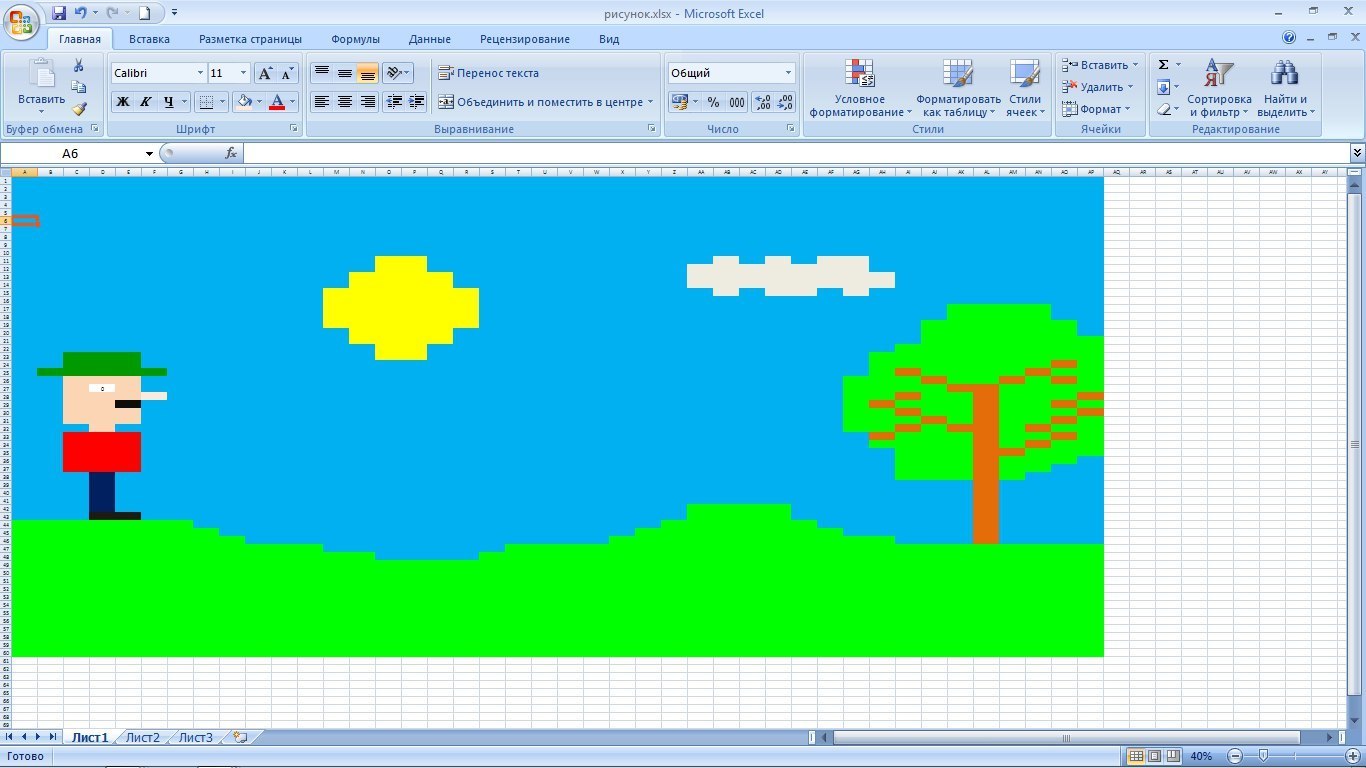This screenshot has height=768, width=1366.
Task: Click the zoom slider handle in status bar
Action: [1264, 756]
